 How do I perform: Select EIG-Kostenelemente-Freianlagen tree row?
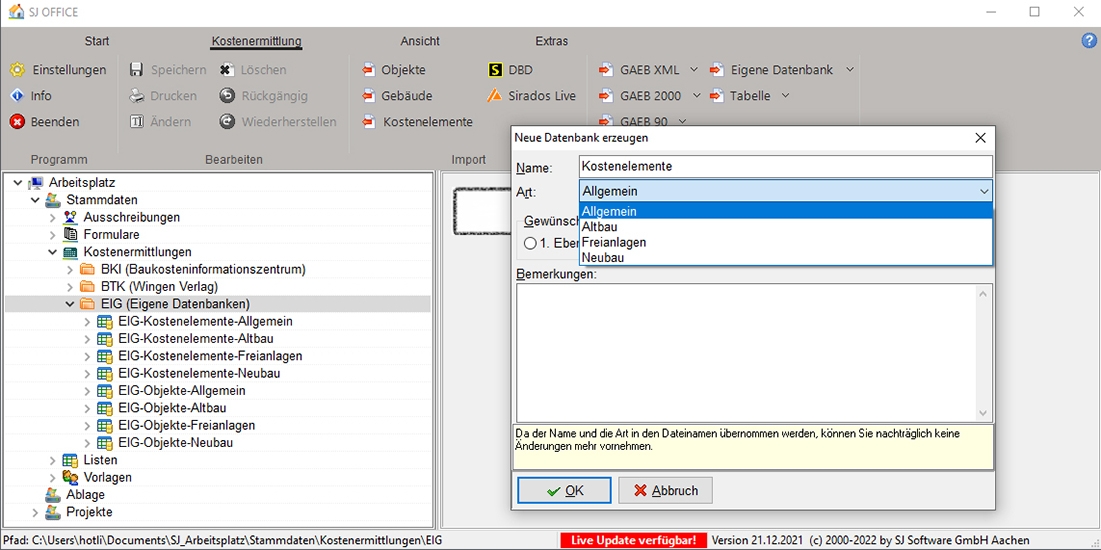point(211,355)
